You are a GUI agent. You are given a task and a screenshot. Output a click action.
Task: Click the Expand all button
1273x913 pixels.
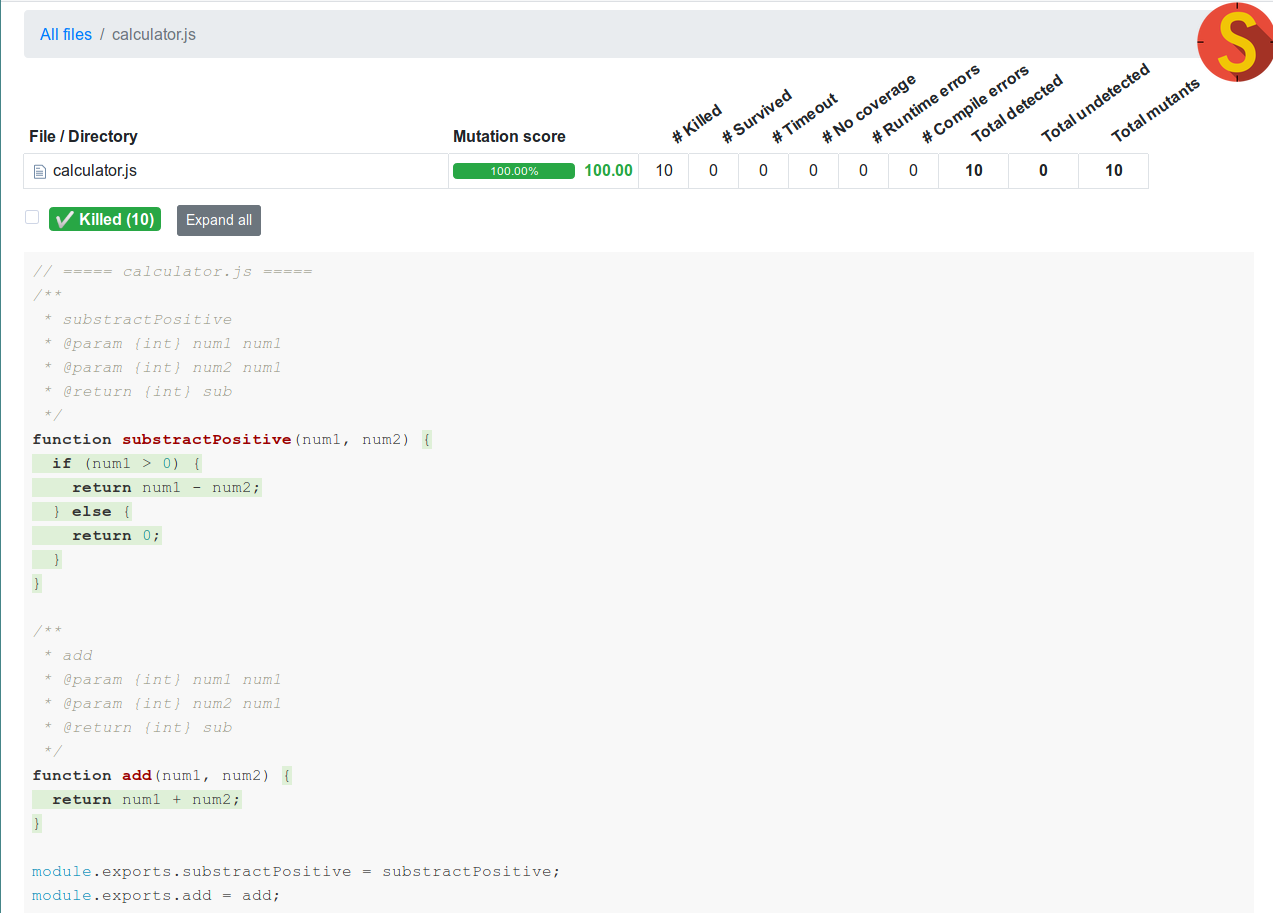[218, 220]
